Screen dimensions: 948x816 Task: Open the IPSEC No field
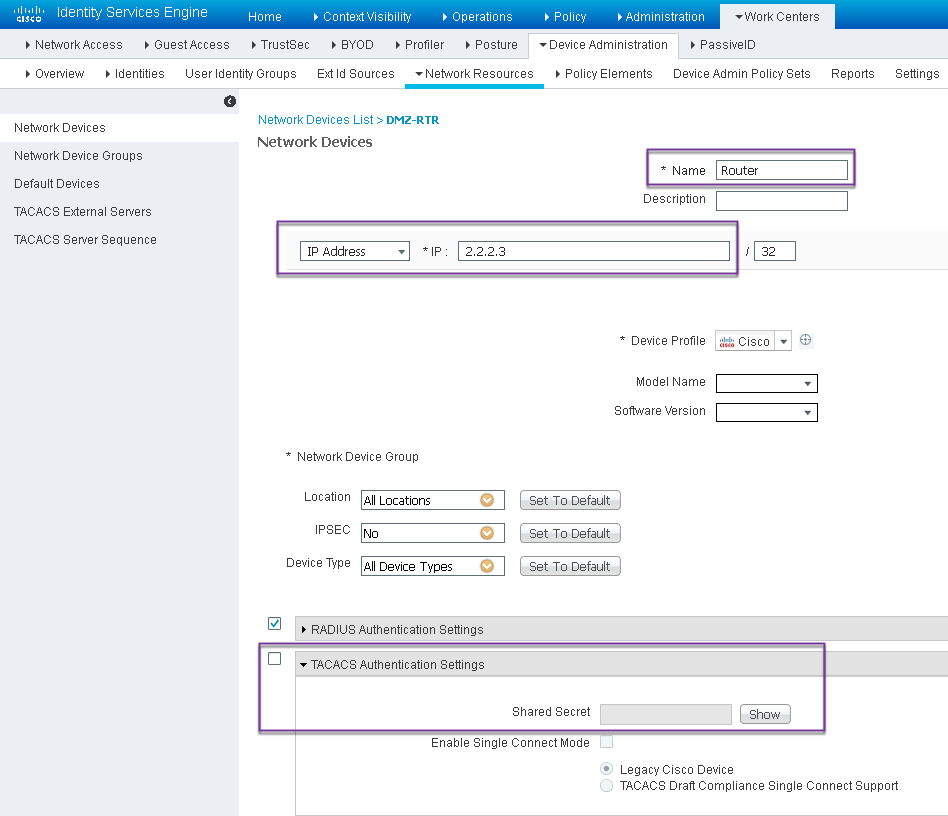click(433, 533)
